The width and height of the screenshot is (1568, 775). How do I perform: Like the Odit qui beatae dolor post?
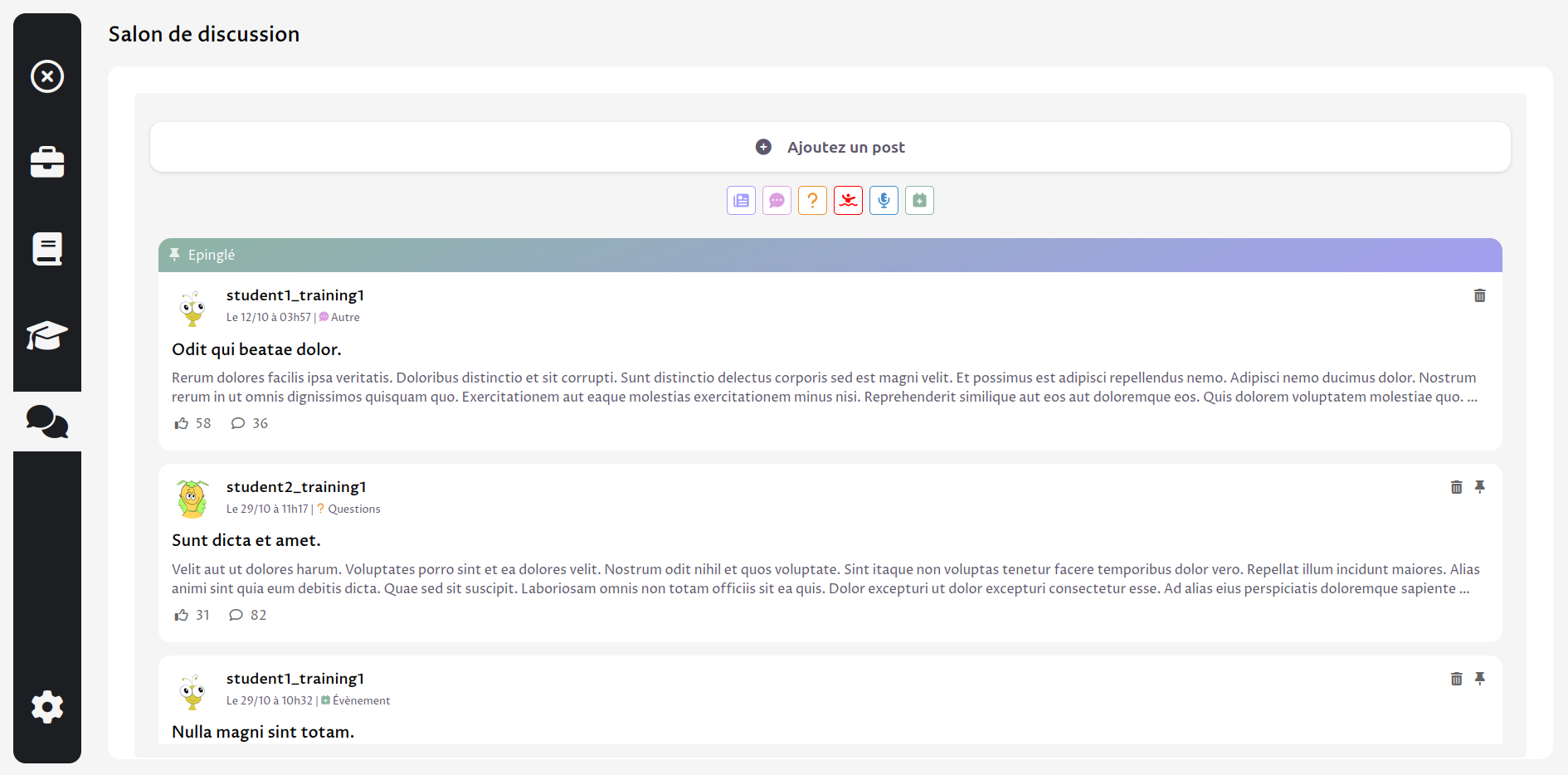tap(179, 423)
